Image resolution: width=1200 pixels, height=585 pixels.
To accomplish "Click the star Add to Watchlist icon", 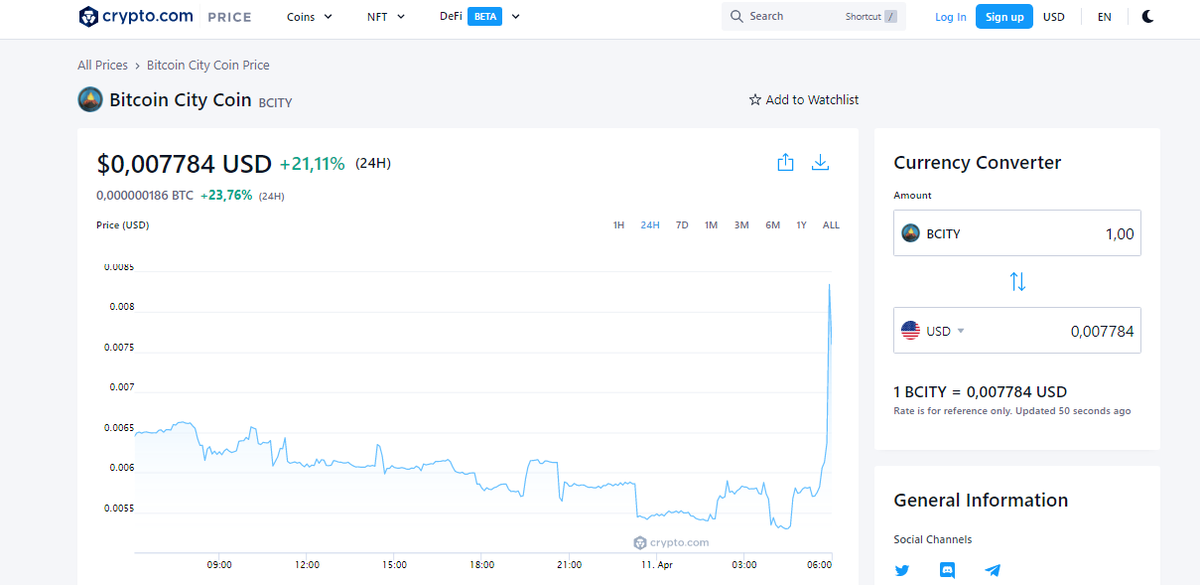I will (x=755, y=100).
